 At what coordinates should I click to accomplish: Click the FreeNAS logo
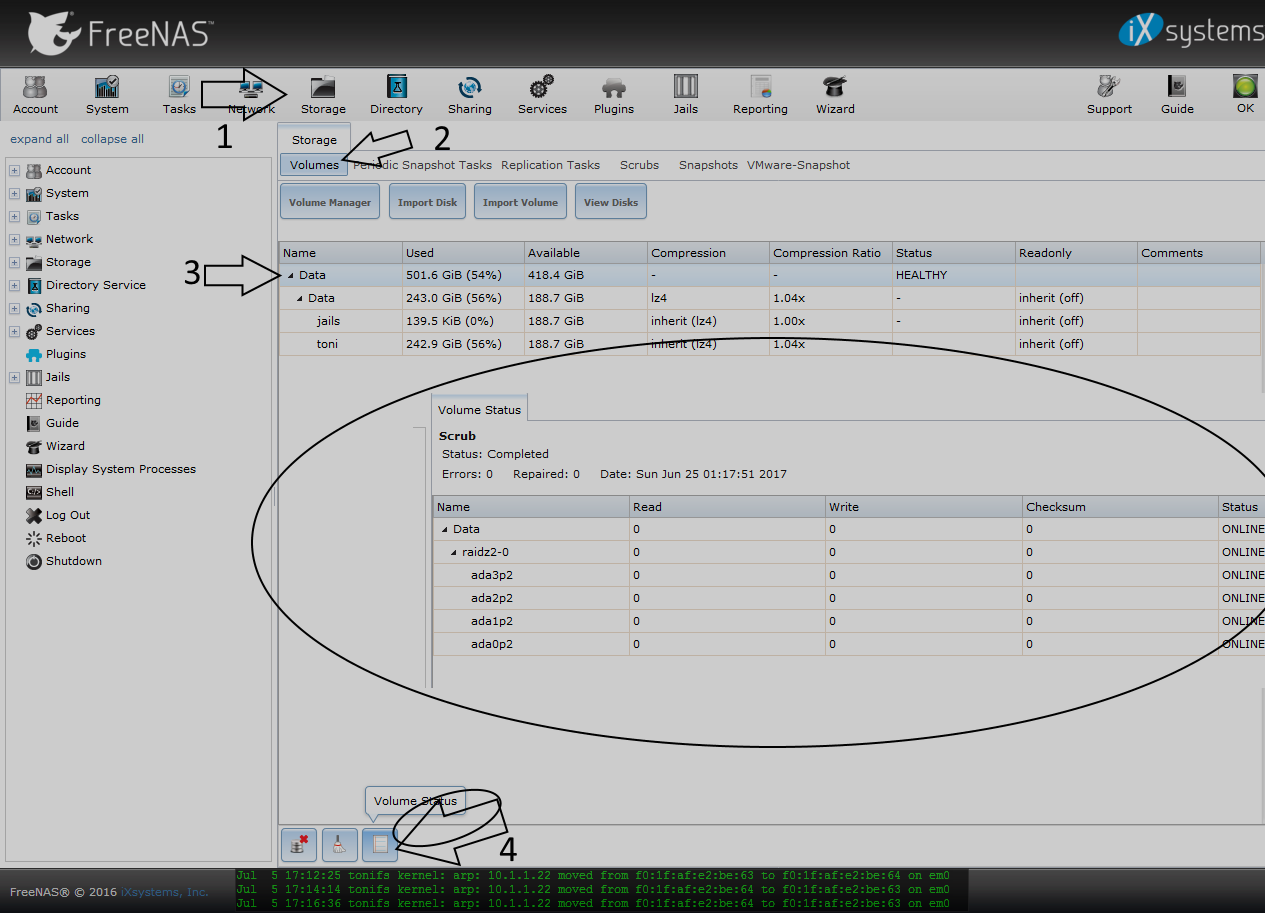[120, 33]
